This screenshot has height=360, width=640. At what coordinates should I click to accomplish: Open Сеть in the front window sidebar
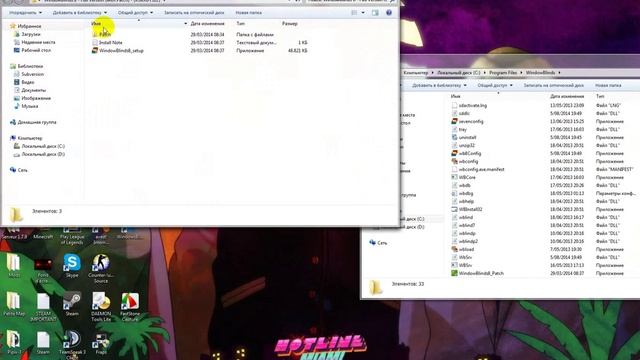(x=22, y=170)
